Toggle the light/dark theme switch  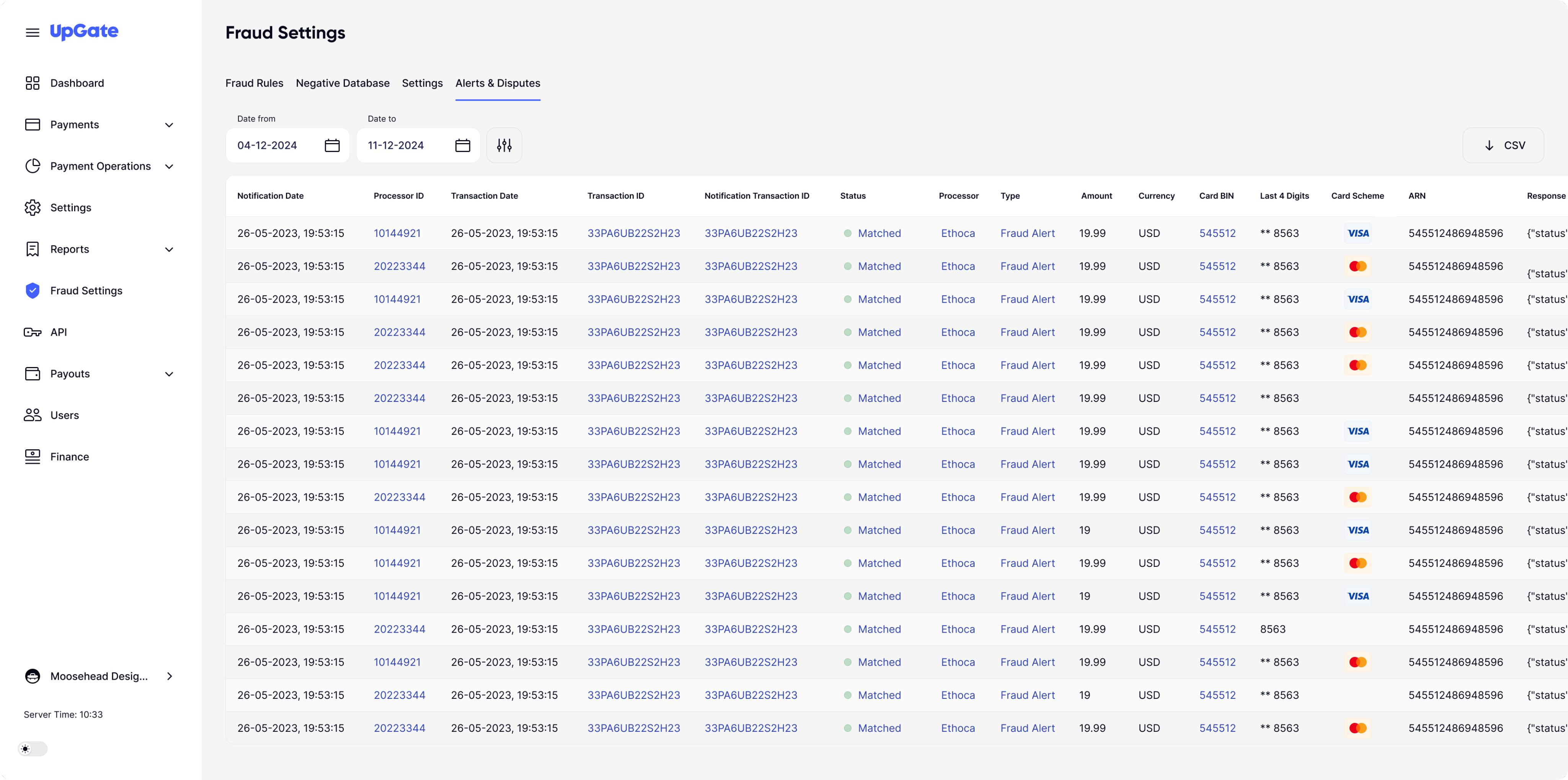click(32, 749)
